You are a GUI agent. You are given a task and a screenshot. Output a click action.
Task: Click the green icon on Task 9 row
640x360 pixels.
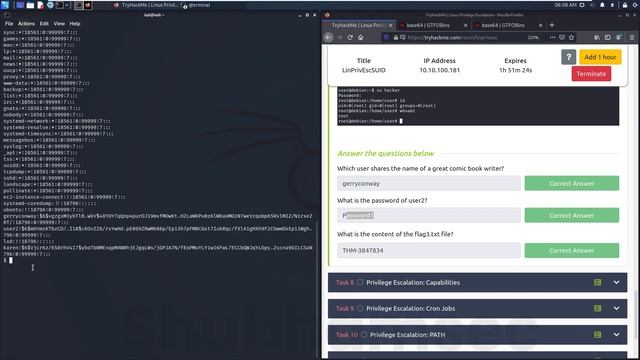[x=598, y=309]
